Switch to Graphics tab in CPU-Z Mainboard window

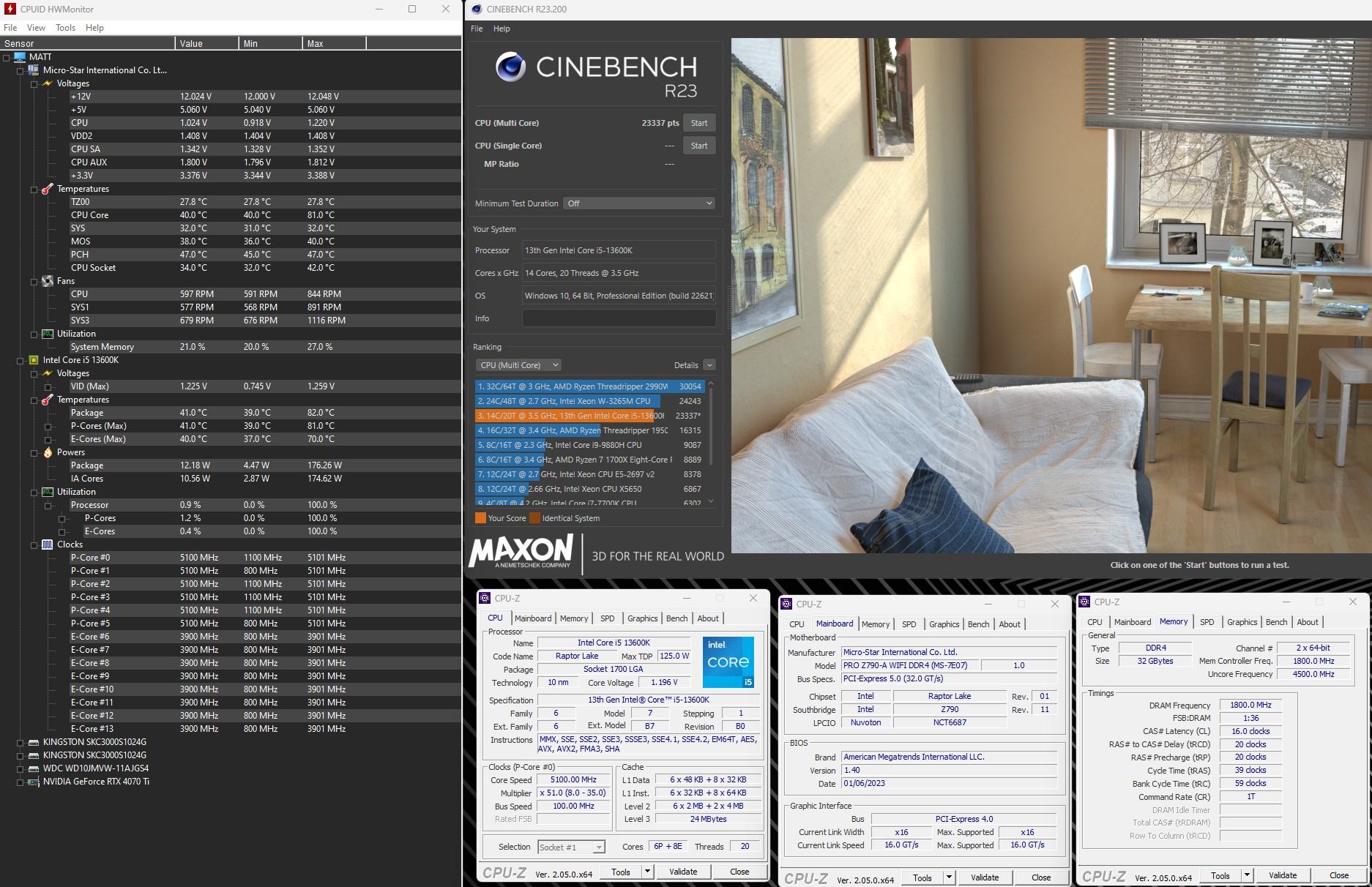(944, 624)
